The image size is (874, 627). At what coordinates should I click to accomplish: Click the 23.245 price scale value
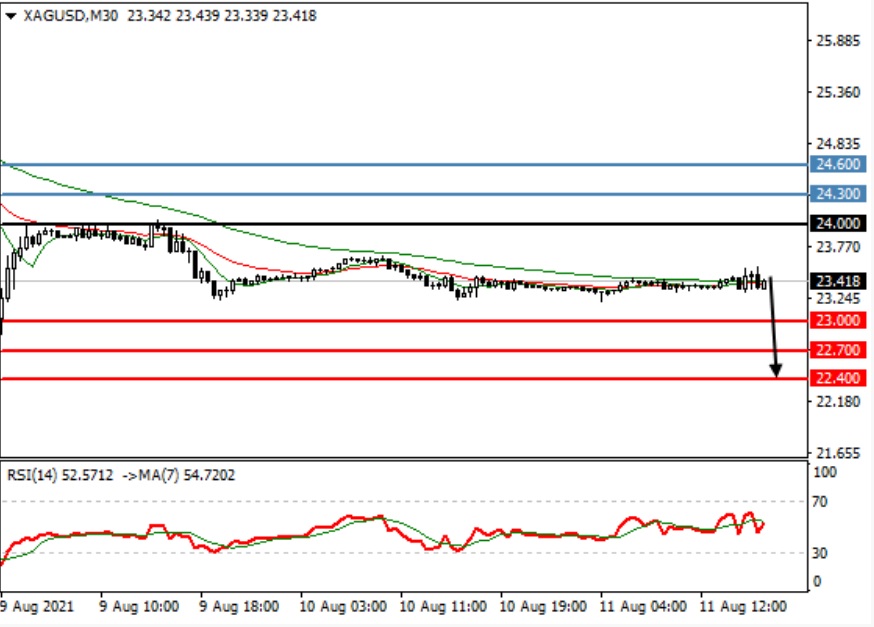[x=838, y=299]
